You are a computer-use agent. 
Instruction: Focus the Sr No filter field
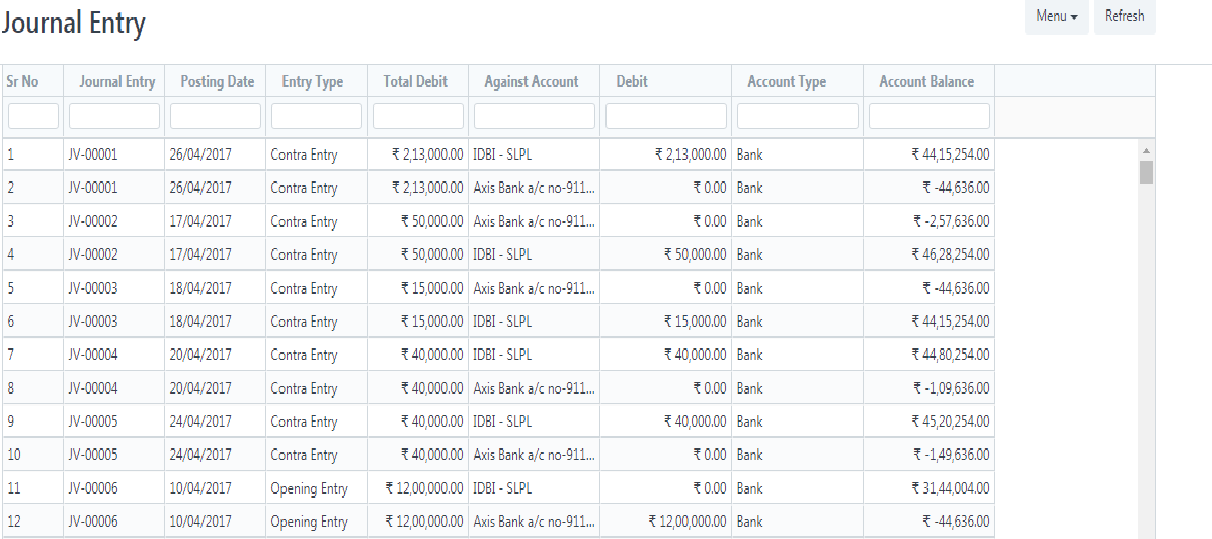tap(33, 116)
